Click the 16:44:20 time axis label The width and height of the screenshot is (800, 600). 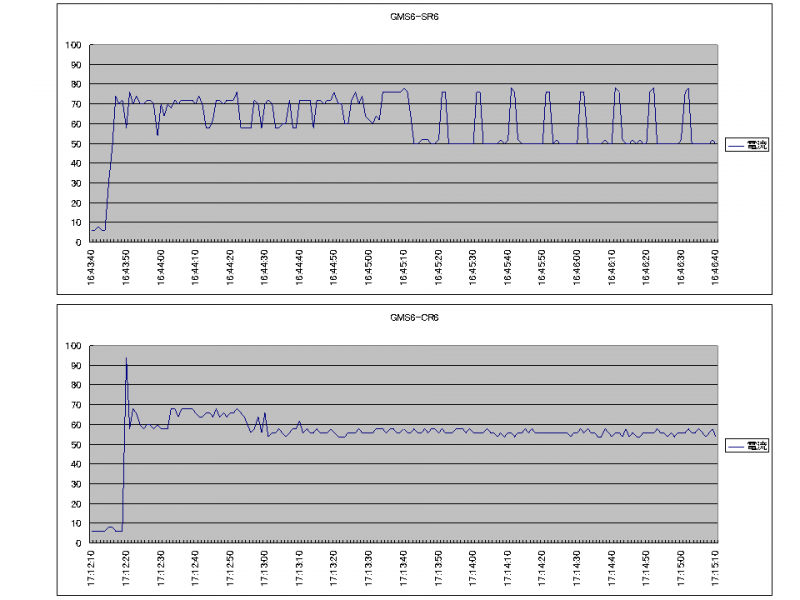tap(232, 268)
